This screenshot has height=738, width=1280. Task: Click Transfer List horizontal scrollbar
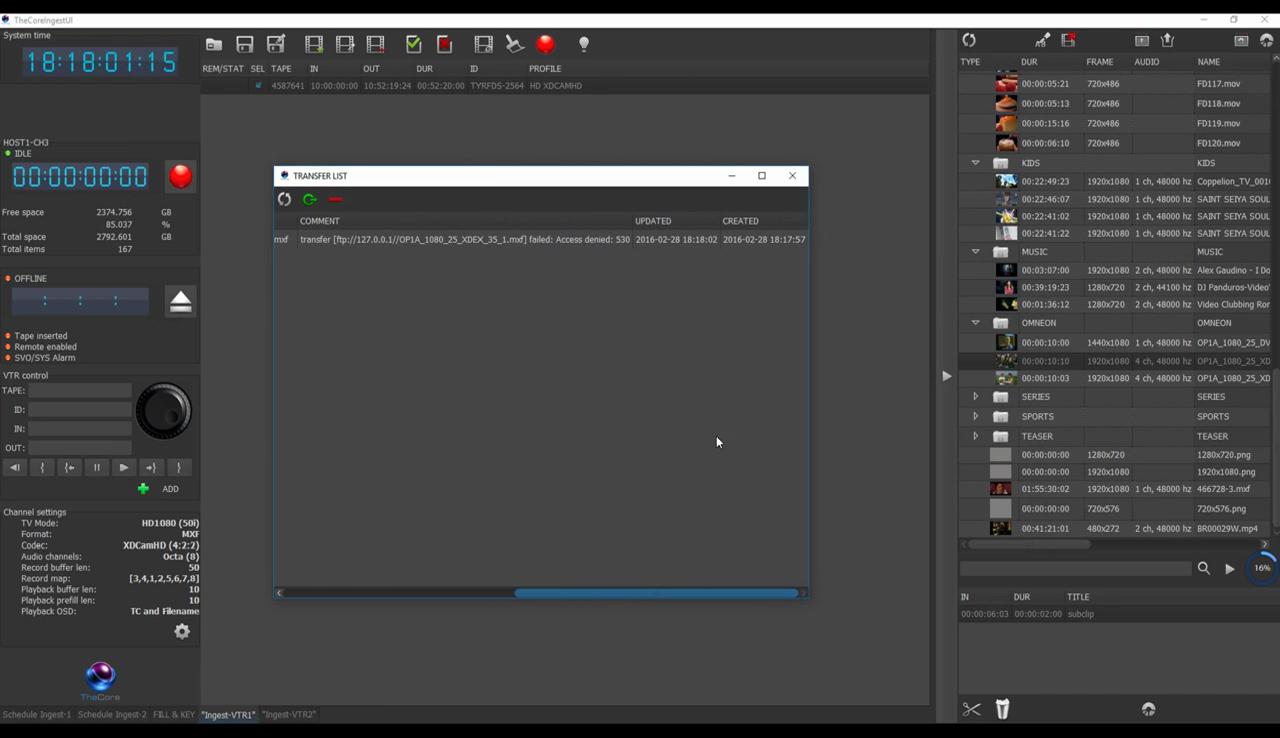(x=656, y=593)
